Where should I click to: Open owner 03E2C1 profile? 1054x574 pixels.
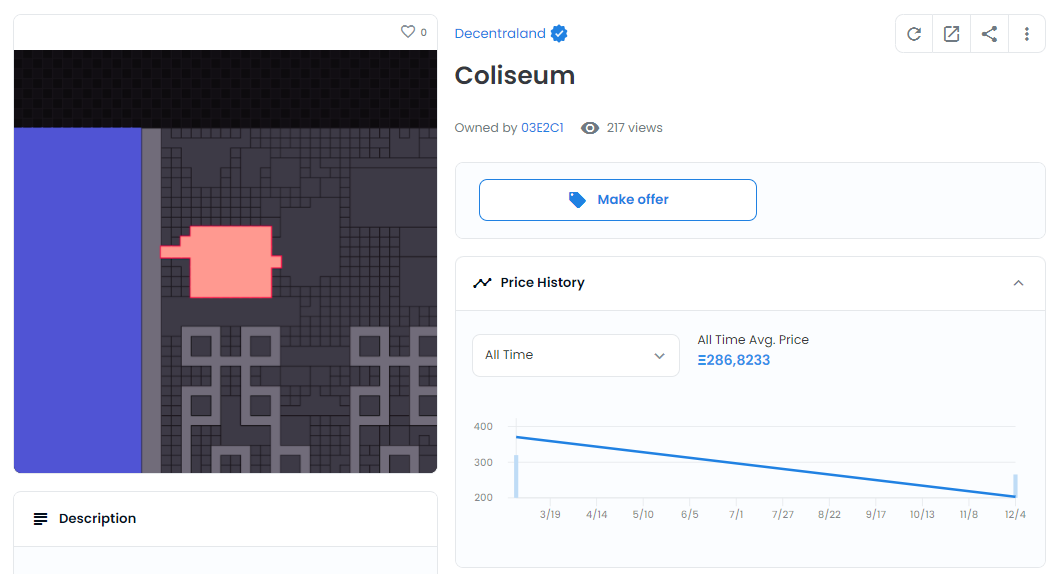tap(542, 128)
